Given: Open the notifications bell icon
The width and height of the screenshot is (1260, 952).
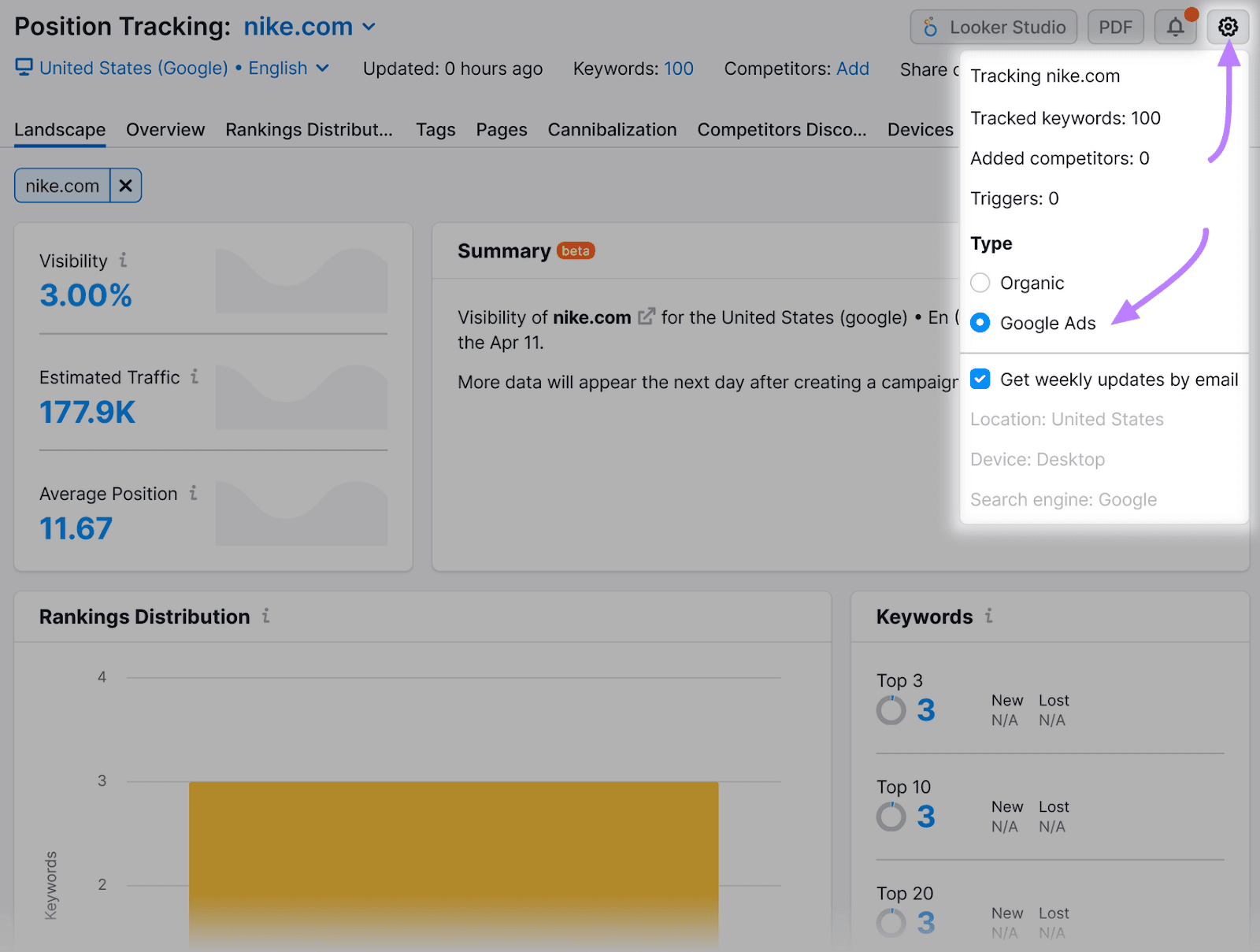Looking at the screenshot, I should point(1175,28).
